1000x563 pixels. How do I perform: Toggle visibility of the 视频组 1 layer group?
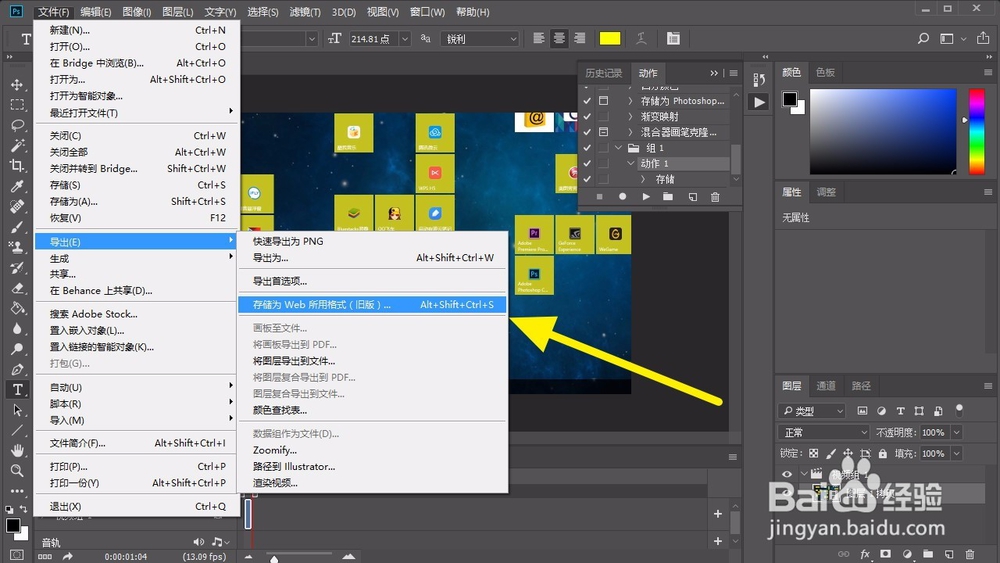(x=787, y=475)
